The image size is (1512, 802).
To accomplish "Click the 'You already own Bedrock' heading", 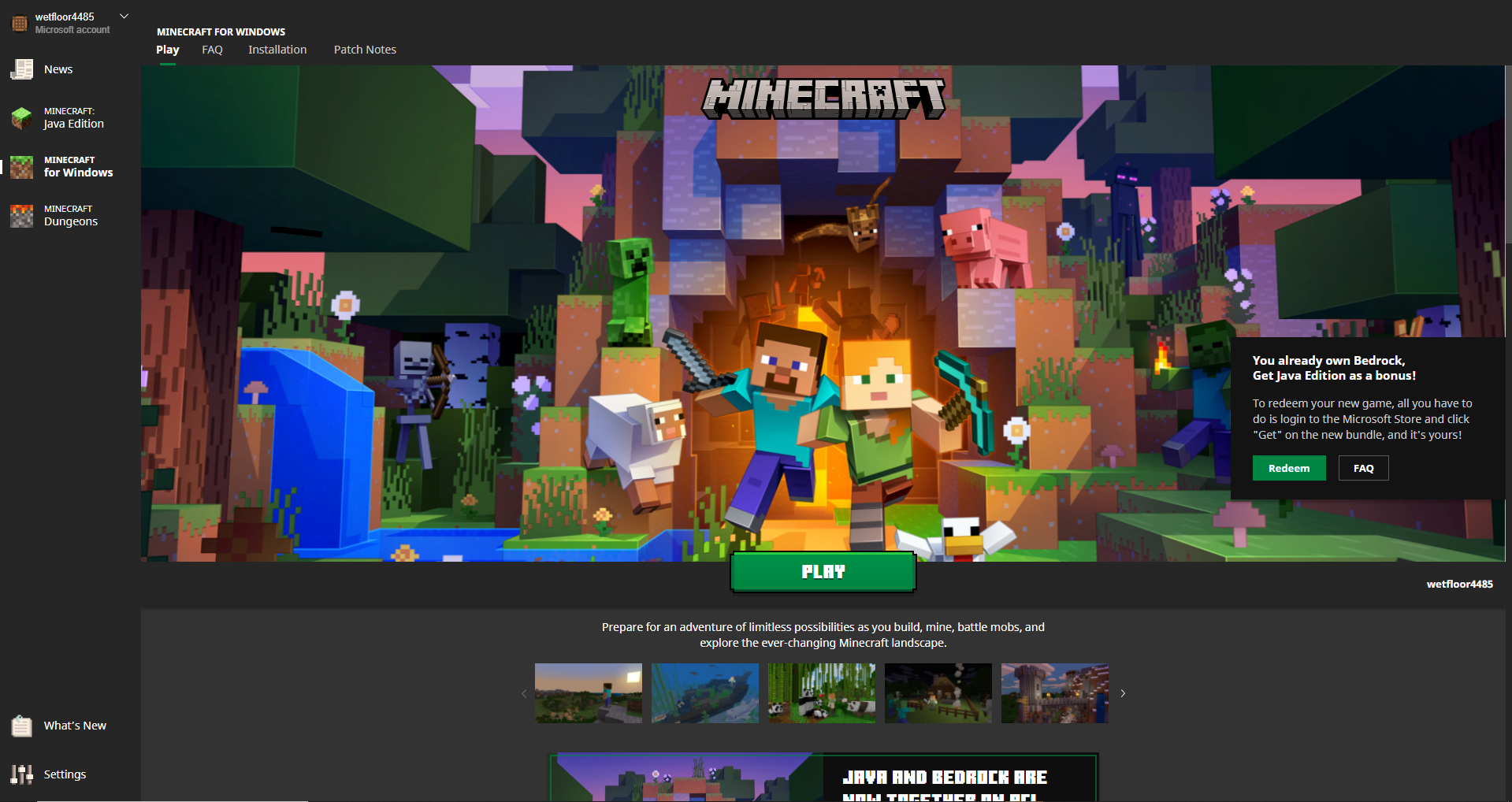I will [x=1334, y=368].
